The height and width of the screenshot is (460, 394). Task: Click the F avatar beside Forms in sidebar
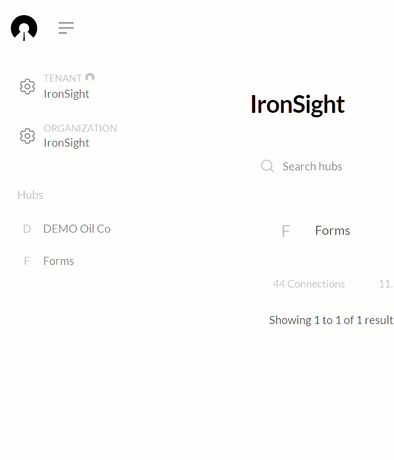(27, 261)
